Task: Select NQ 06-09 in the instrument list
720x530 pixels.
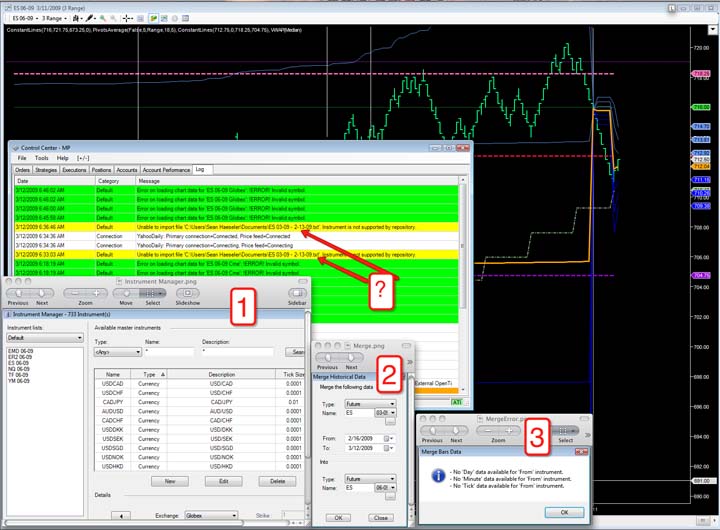Action: pos(18,369)
